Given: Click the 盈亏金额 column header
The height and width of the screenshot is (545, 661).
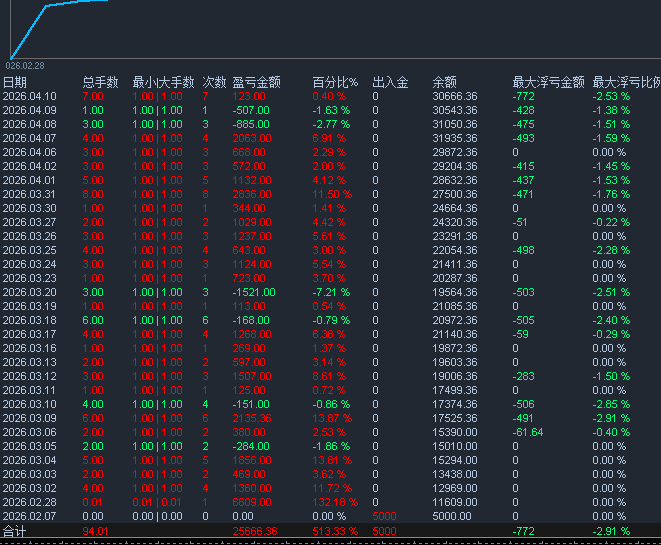Looking at the screenshot, I should tap(256, 82).
